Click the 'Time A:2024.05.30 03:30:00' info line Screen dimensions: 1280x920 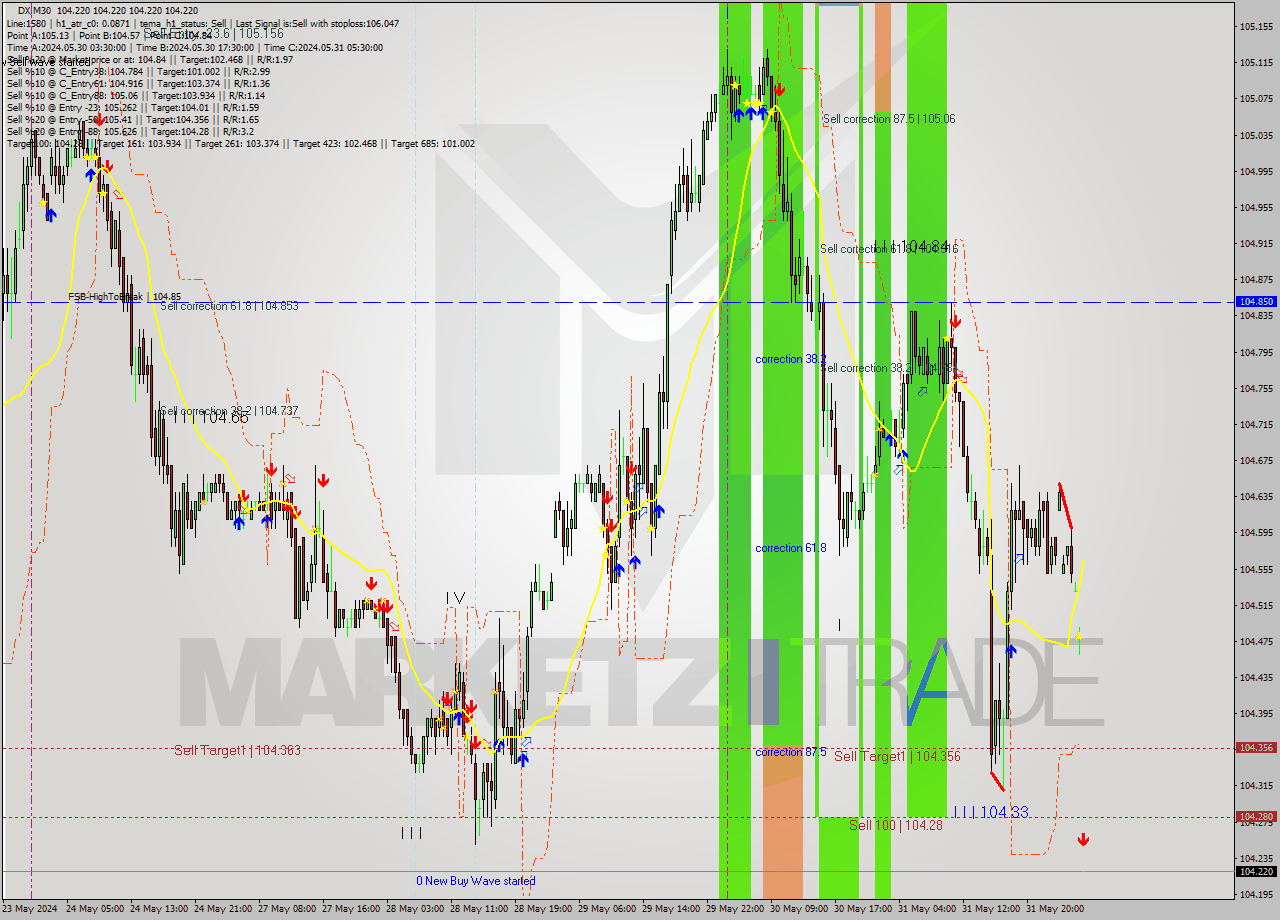[195, 47]
